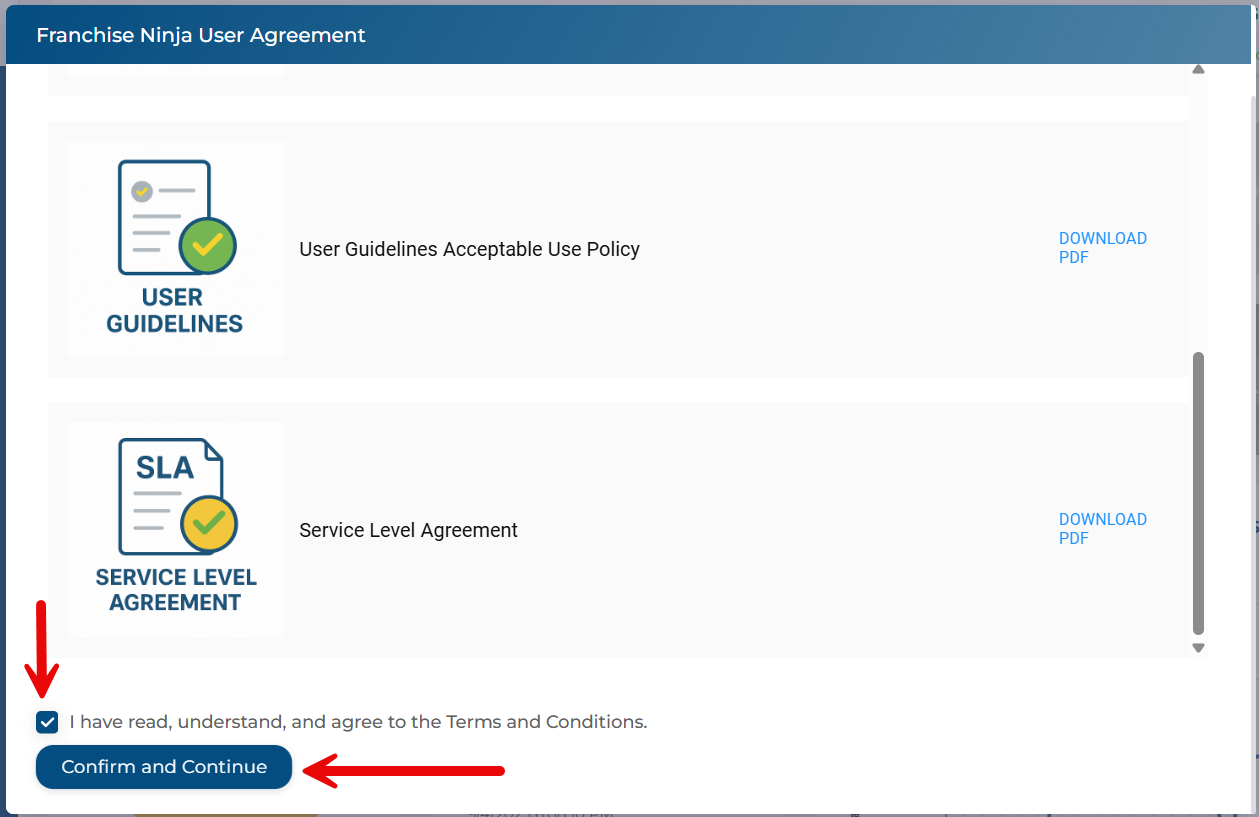This screenshot has width=1259, height=817.
Task: Download the Service Level Agreement PDF
Action: (1102, 529)
